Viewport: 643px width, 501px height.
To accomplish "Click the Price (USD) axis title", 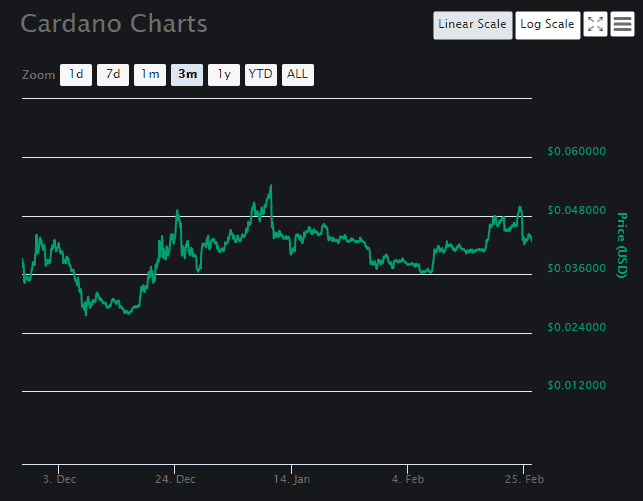I will click(622, 245).
